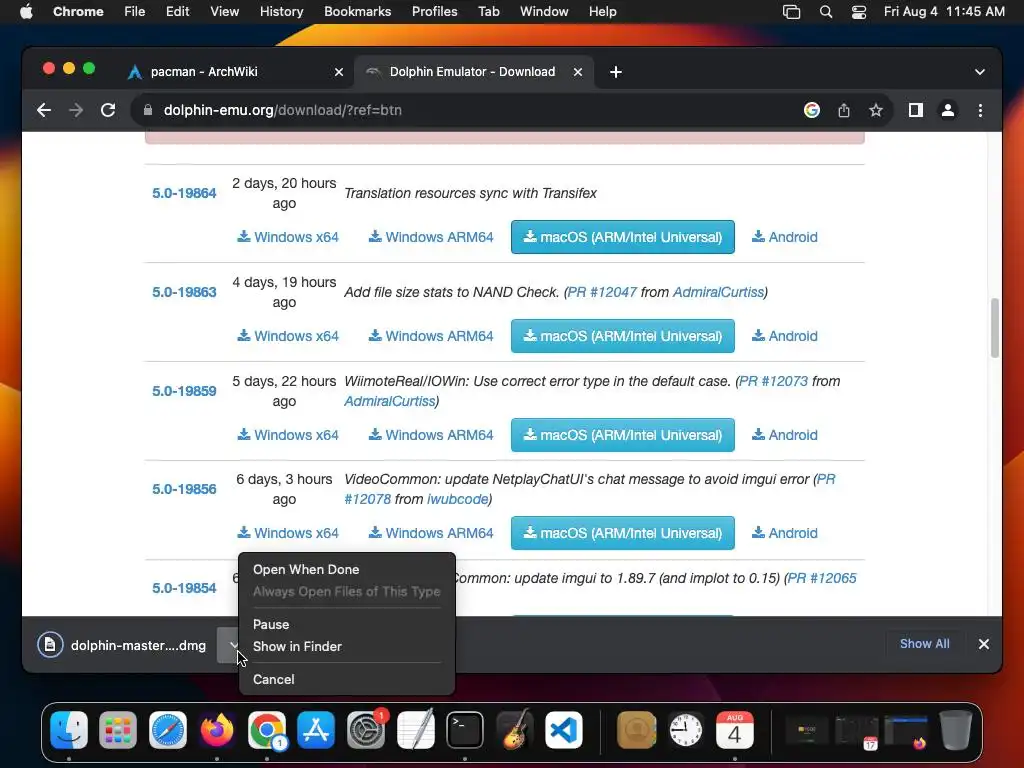This screenshot has height=768, width=1024.
Task: Open Trash in the Dock
Action: (x=955, y=729)
